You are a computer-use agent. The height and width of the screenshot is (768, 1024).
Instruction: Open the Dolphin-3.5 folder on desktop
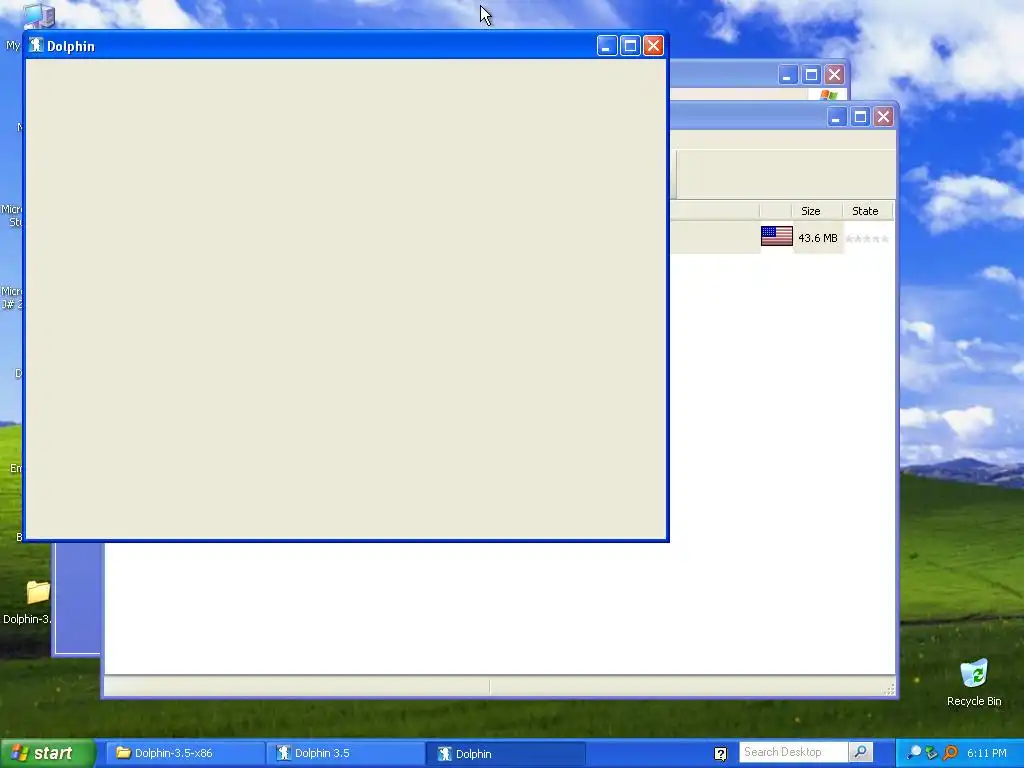tap(38, 592)
